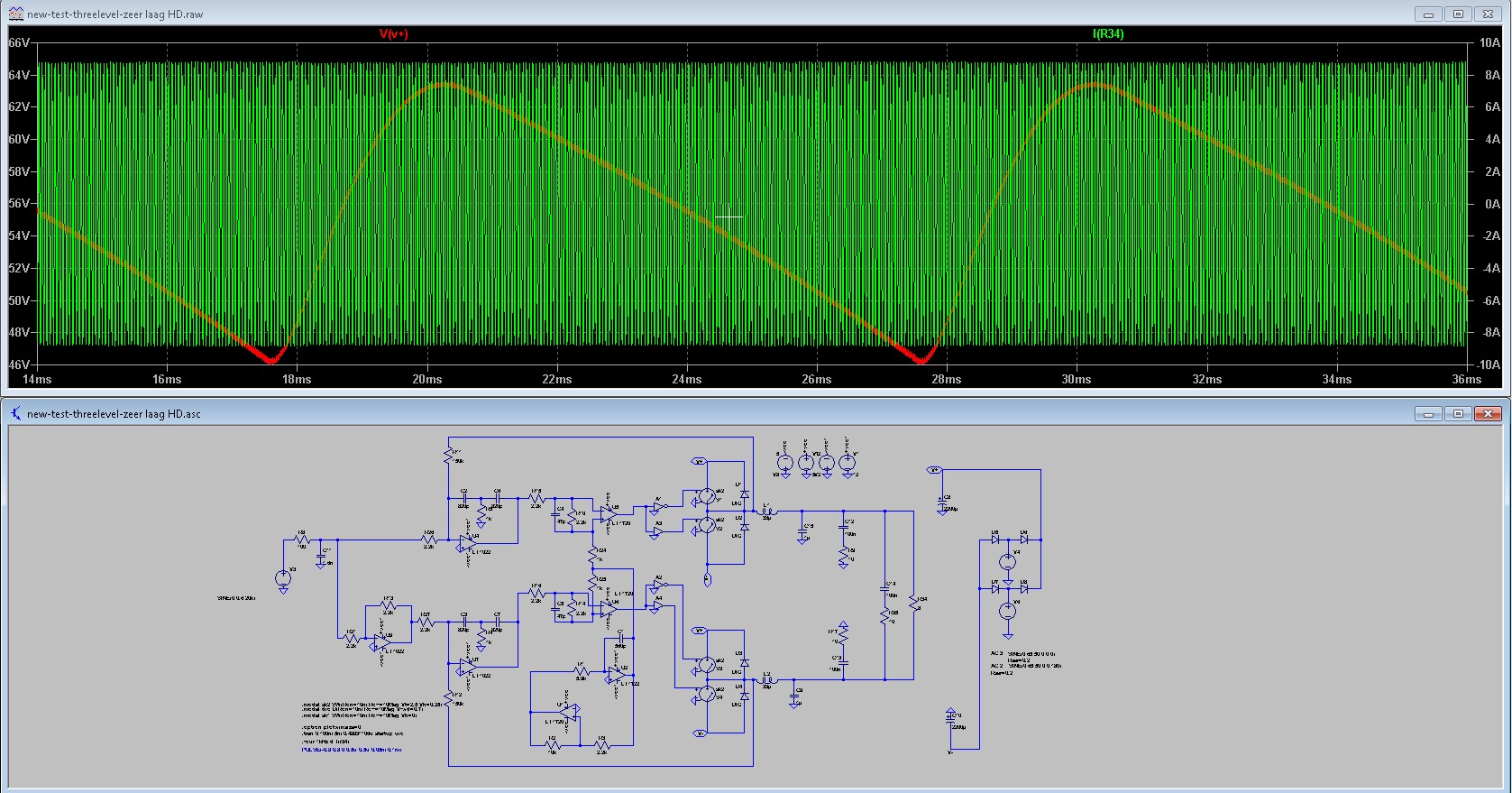Select the S2 switch in upper half-bridge

coord(709,524)
